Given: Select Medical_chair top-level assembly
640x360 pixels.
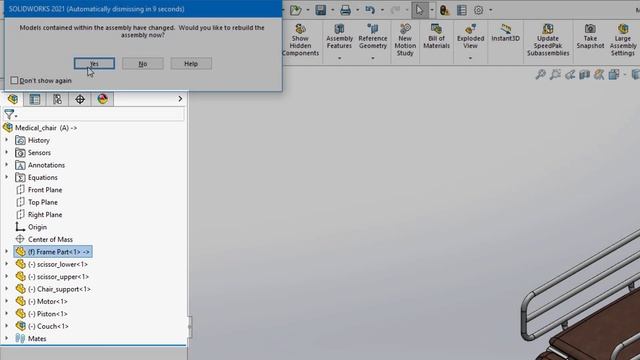Looking at the screenshot, I should [x=41, y=128].
